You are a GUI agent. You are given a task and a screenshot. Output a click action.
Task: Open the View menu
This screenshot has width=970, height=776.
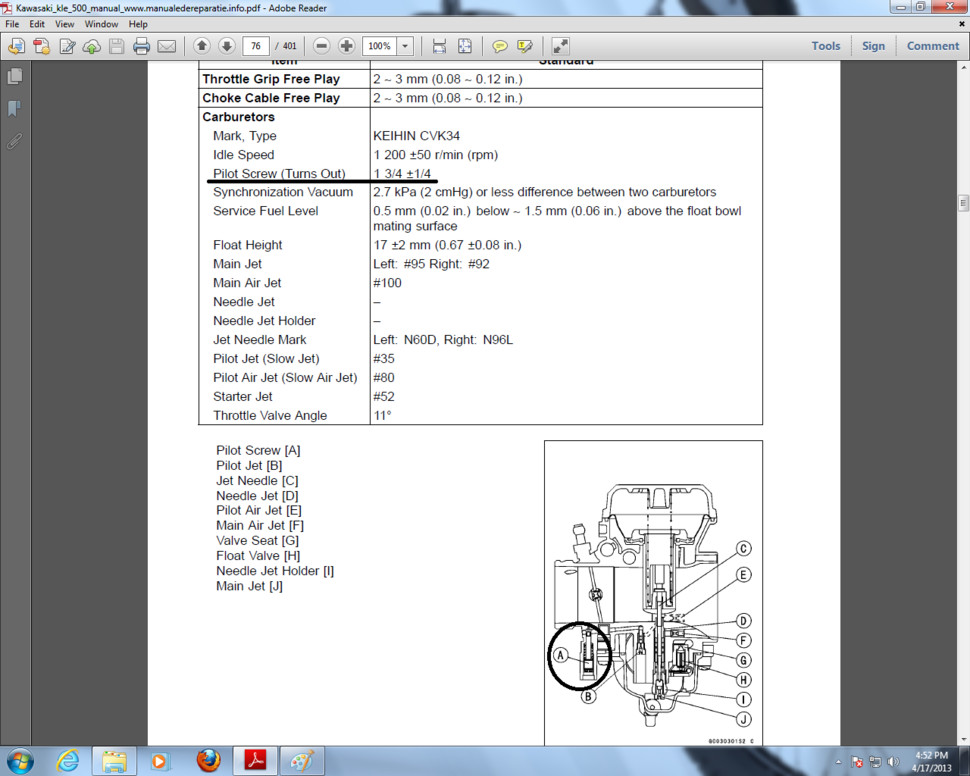pyautogui.click(x=64, y=24)
